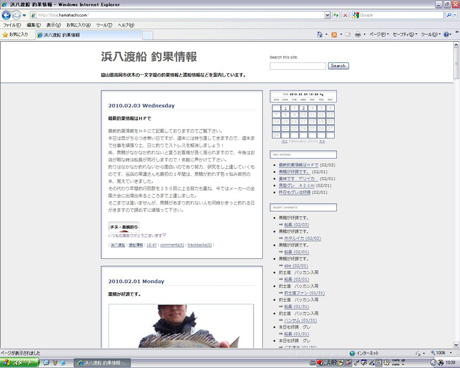Click the Windows Start button
Image resolution: width=460 pixels, height=368 pixels.
[19, 363]
